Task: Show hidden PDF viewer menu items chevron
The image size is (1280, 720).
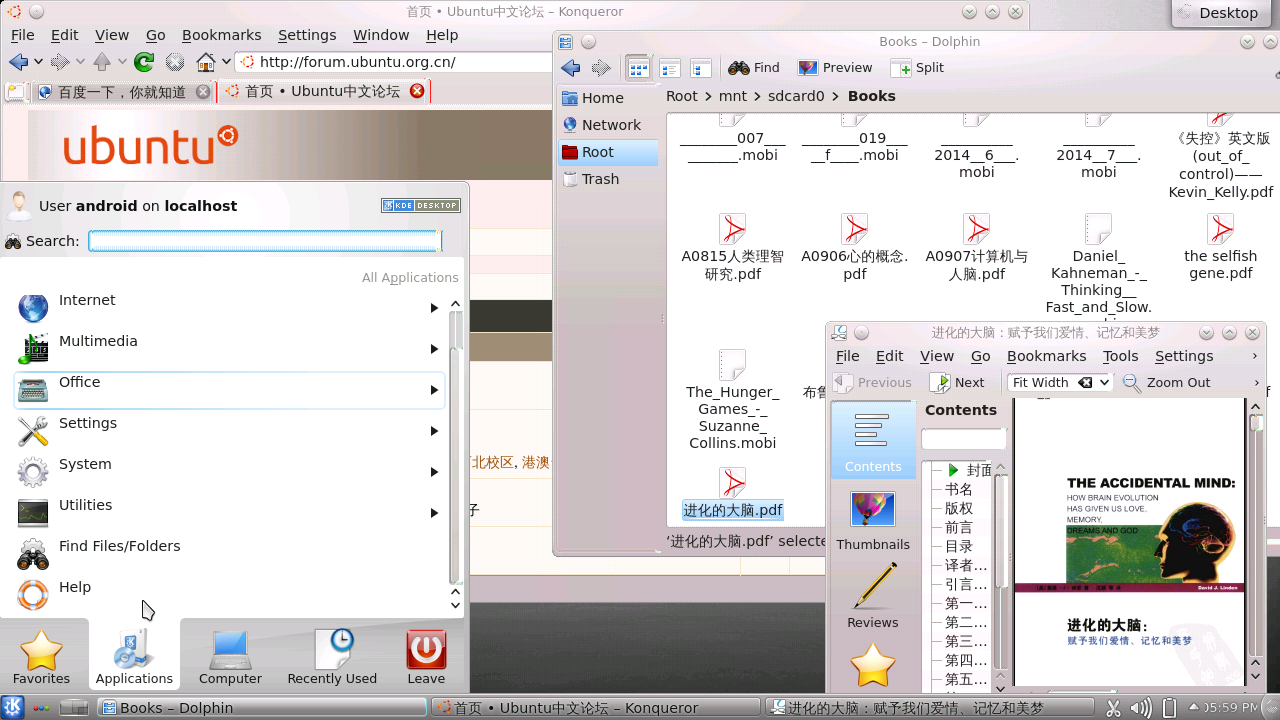Action: [x=1255, y=356]
